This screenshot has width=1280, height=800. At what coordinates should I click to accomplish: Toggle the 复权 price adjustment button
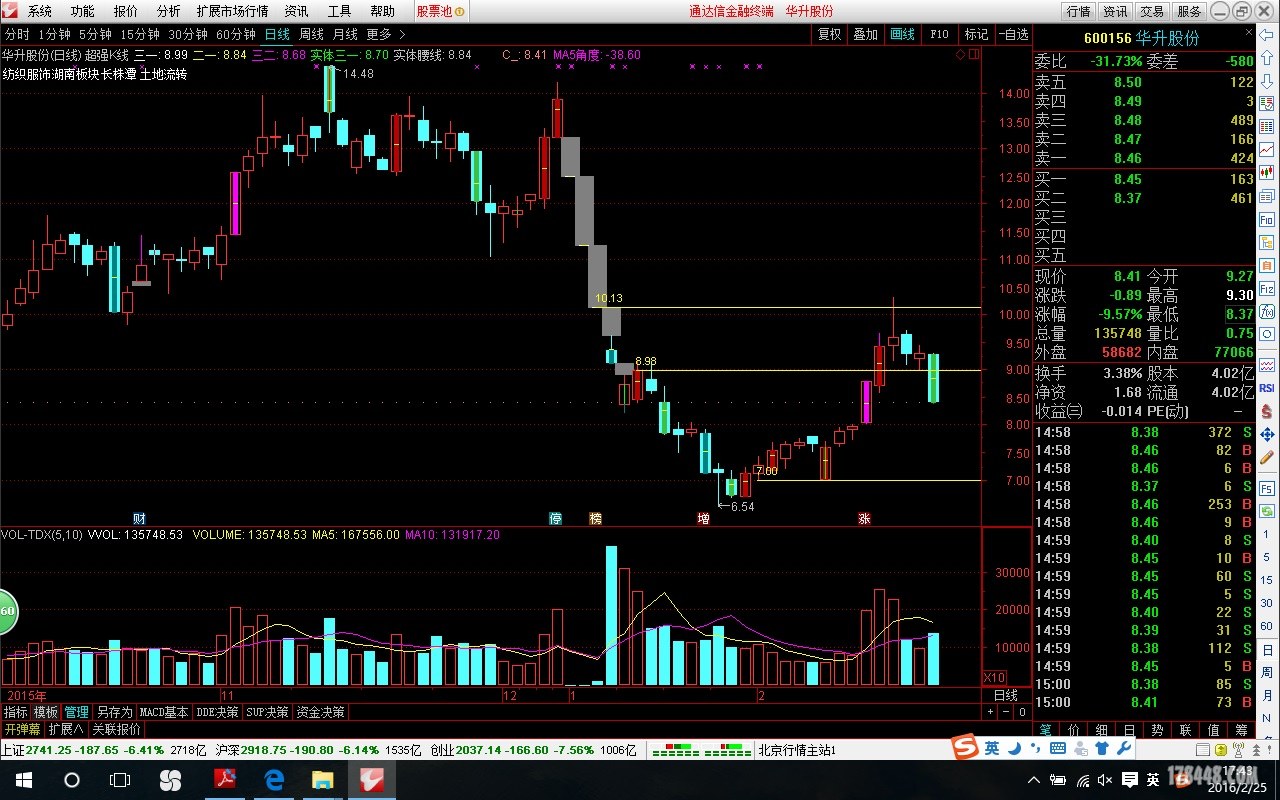tap(829, 34)
